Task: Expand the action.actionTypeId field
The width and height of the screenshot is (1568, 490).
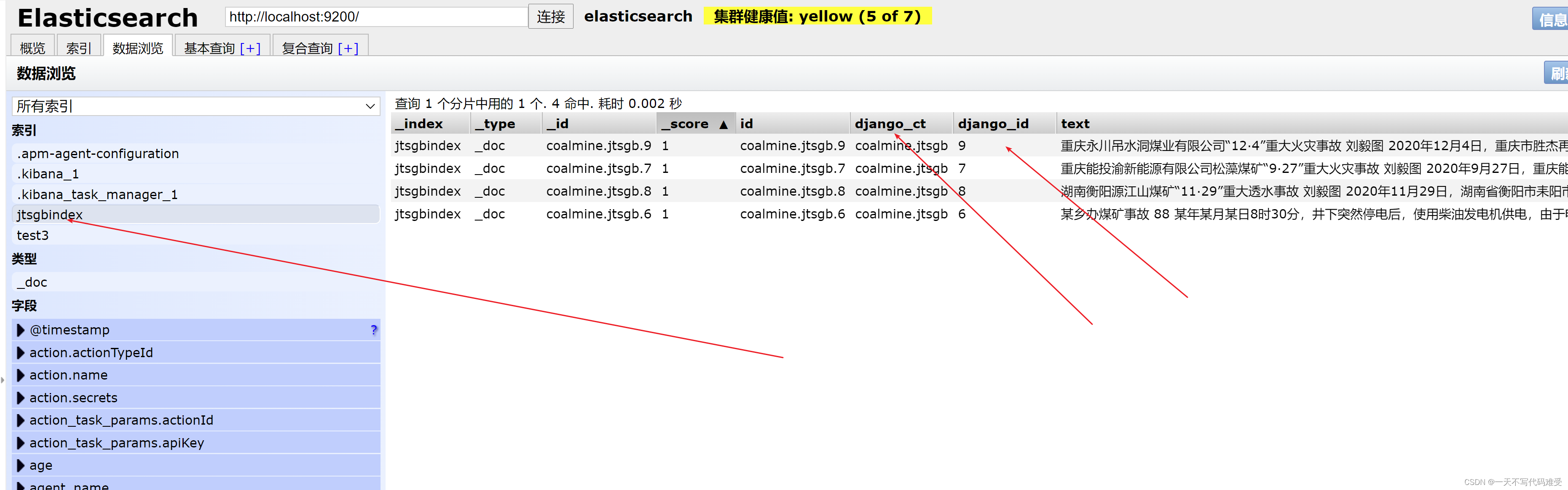Action: (196, 352)
